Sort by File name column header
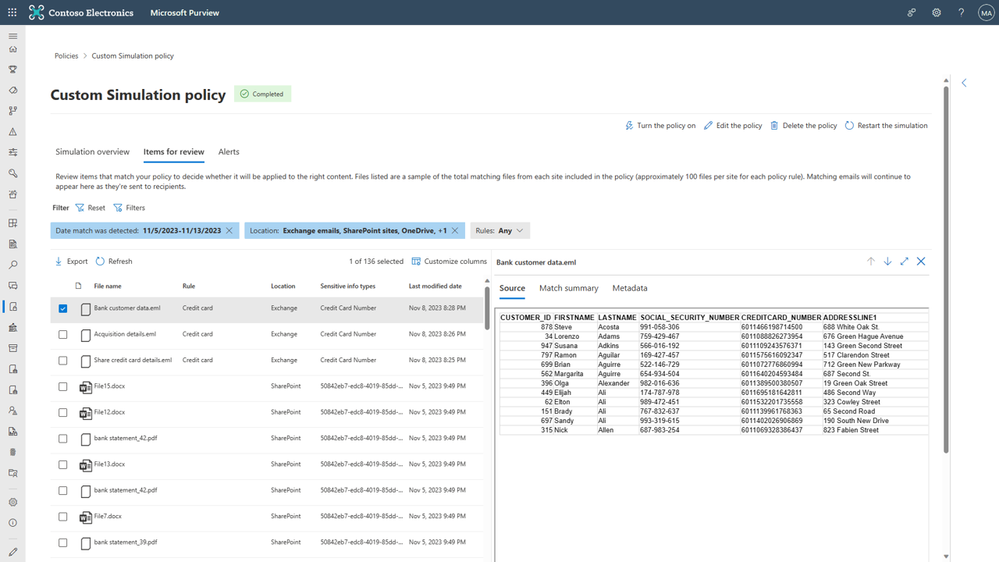 (108, 286)
